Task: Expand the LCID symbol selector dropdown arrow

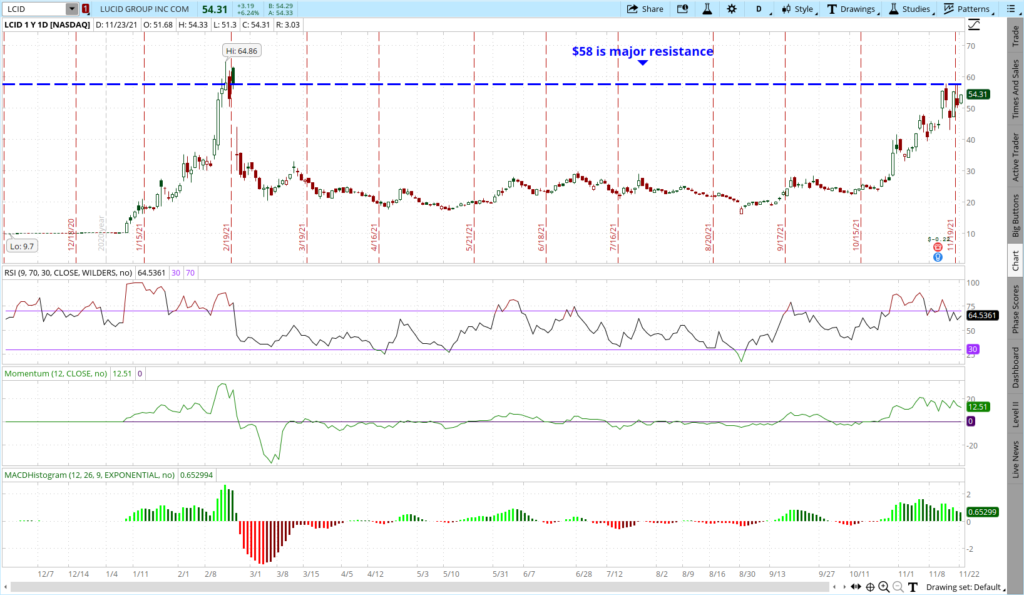Action: 72,9
